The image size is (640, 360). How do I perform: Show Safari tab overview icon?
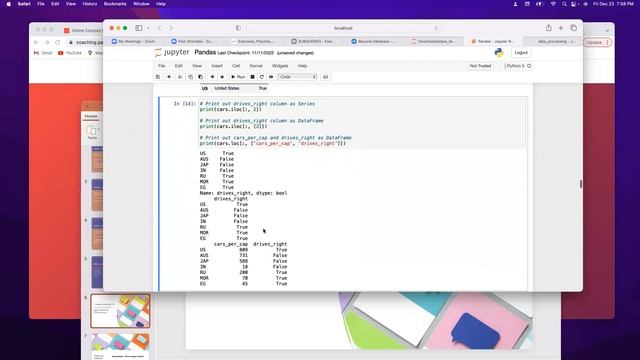[x=573, y=28]
